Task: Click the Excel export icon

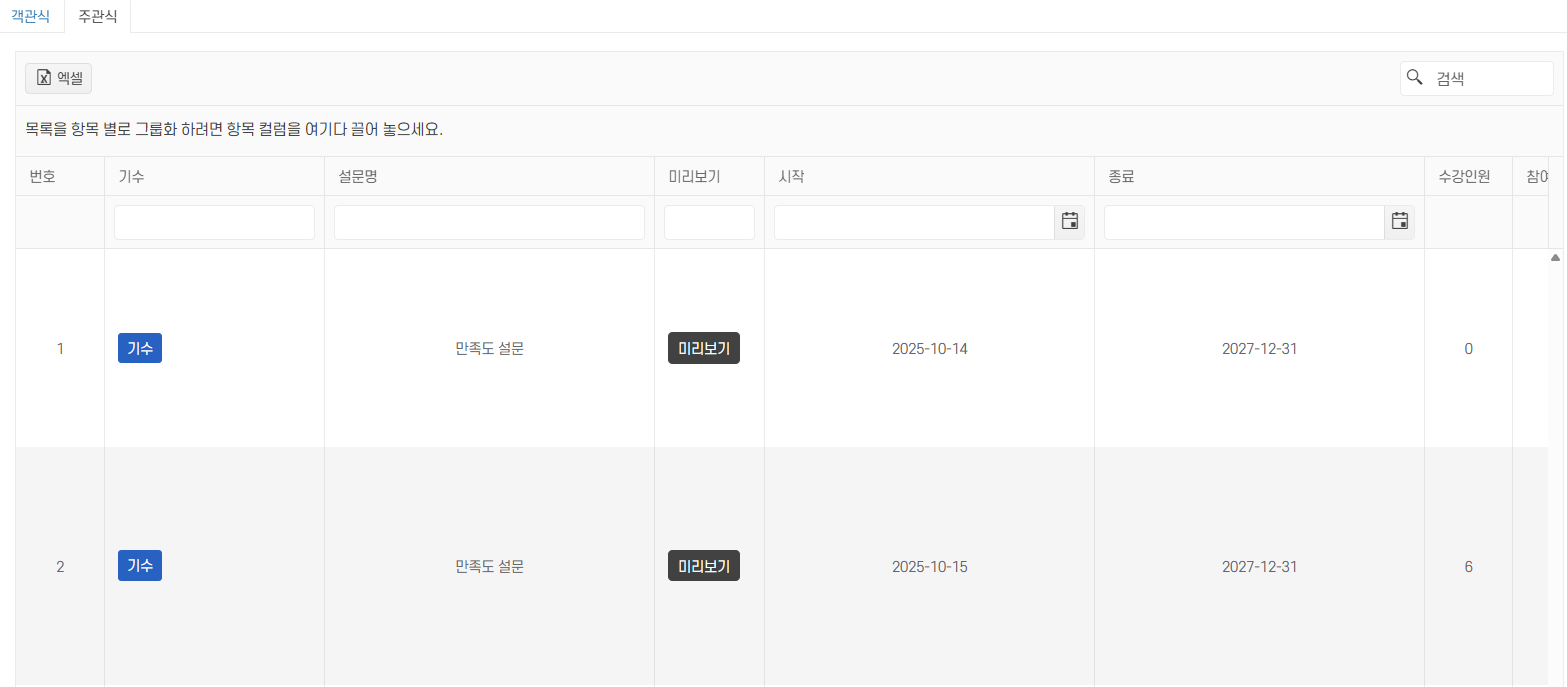Action: [x=44, y=78]
